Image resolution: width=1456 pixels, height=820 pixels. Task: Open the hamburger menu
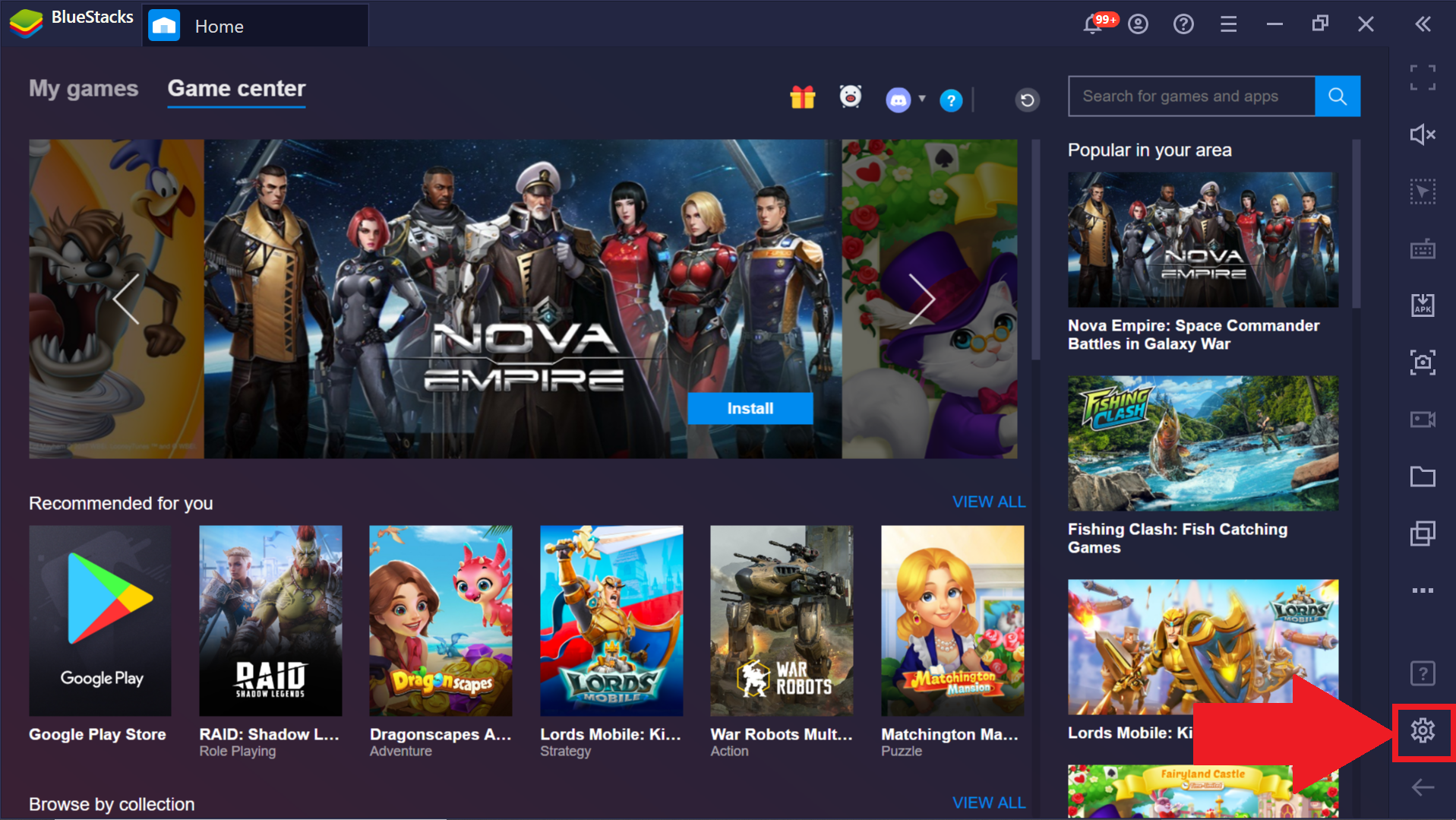point(1229,24)
